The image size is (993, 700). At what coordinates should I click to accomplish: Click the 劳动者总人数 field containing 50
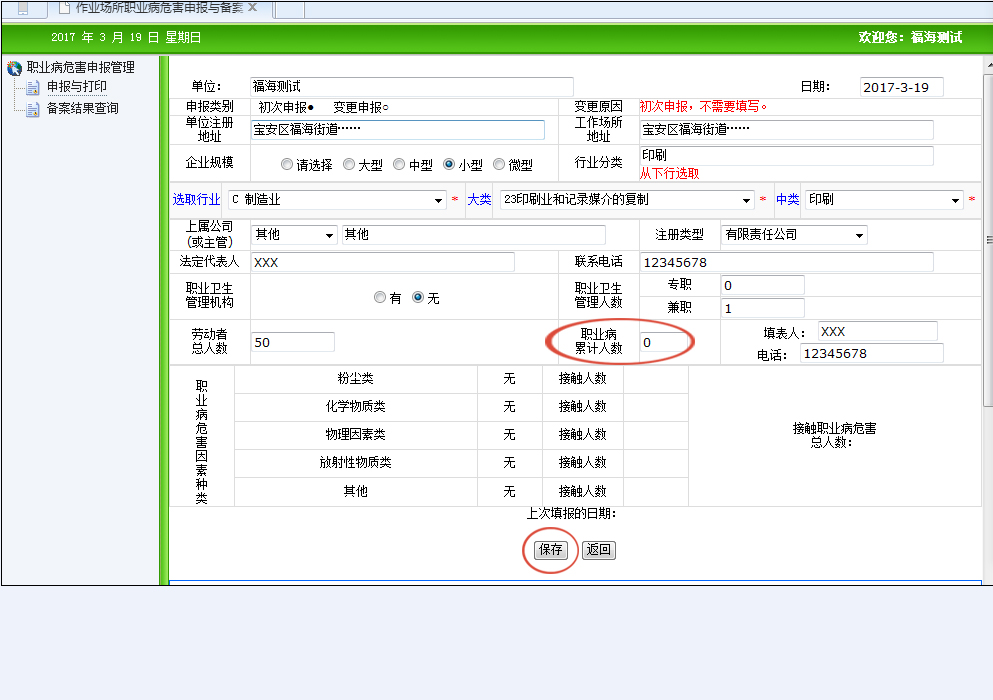pos(292,342)
